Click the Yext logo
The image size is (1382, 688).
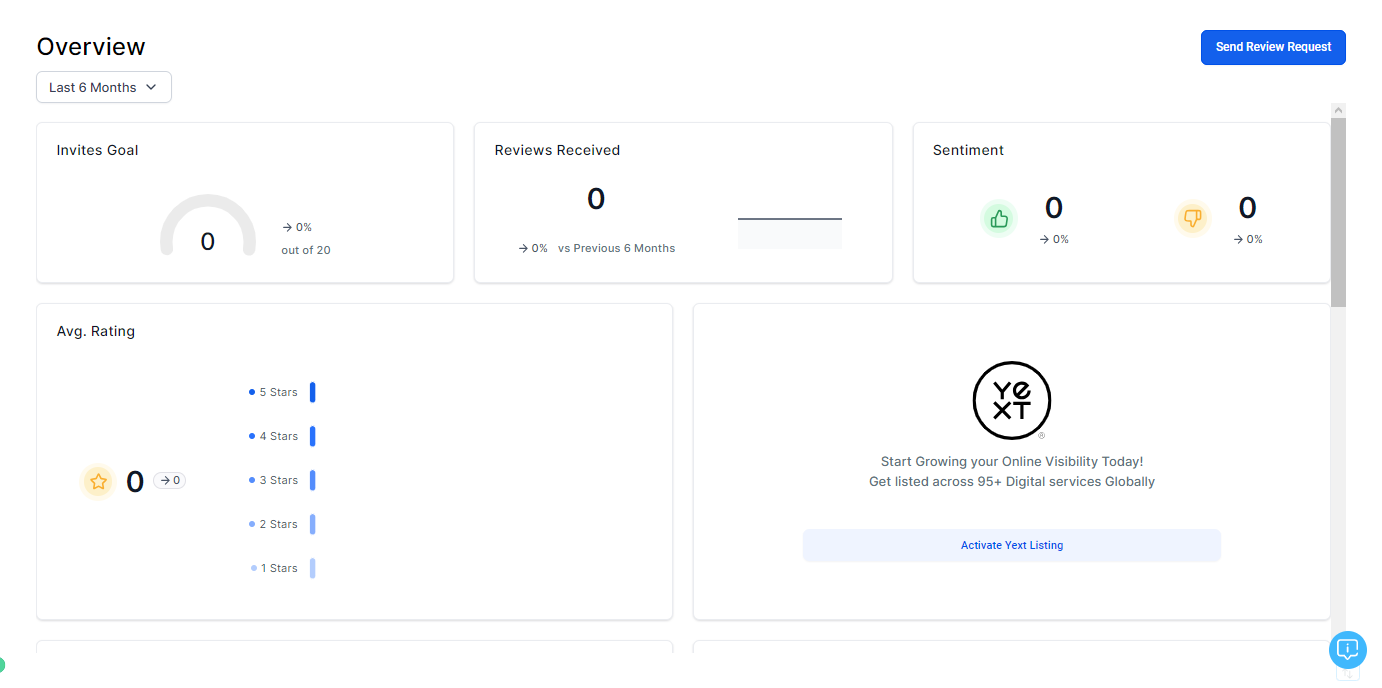click(1012, 401)
